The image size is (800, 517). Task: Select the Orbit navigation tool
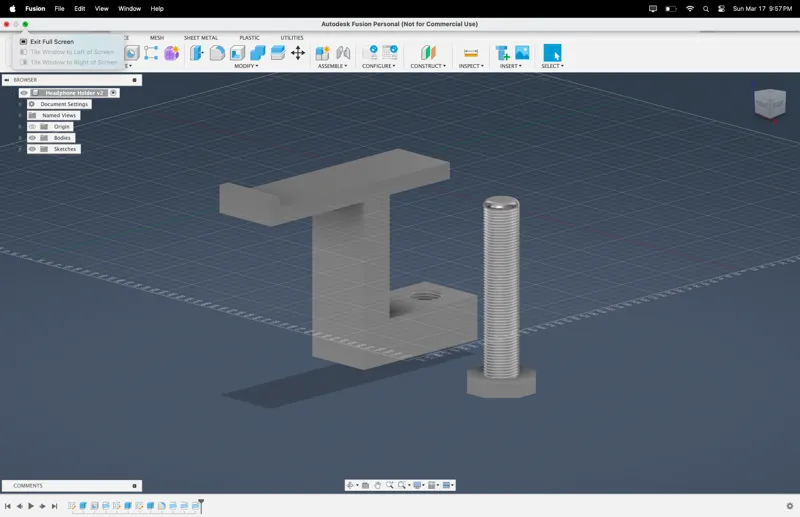click(x=350, y=485)
